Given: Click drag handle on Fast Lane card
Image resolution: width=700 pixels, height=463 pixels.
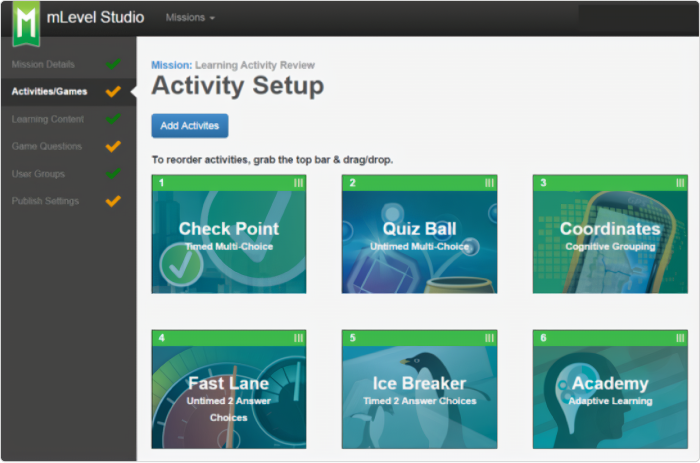Looking at the screenshot, I should (298, 338).
